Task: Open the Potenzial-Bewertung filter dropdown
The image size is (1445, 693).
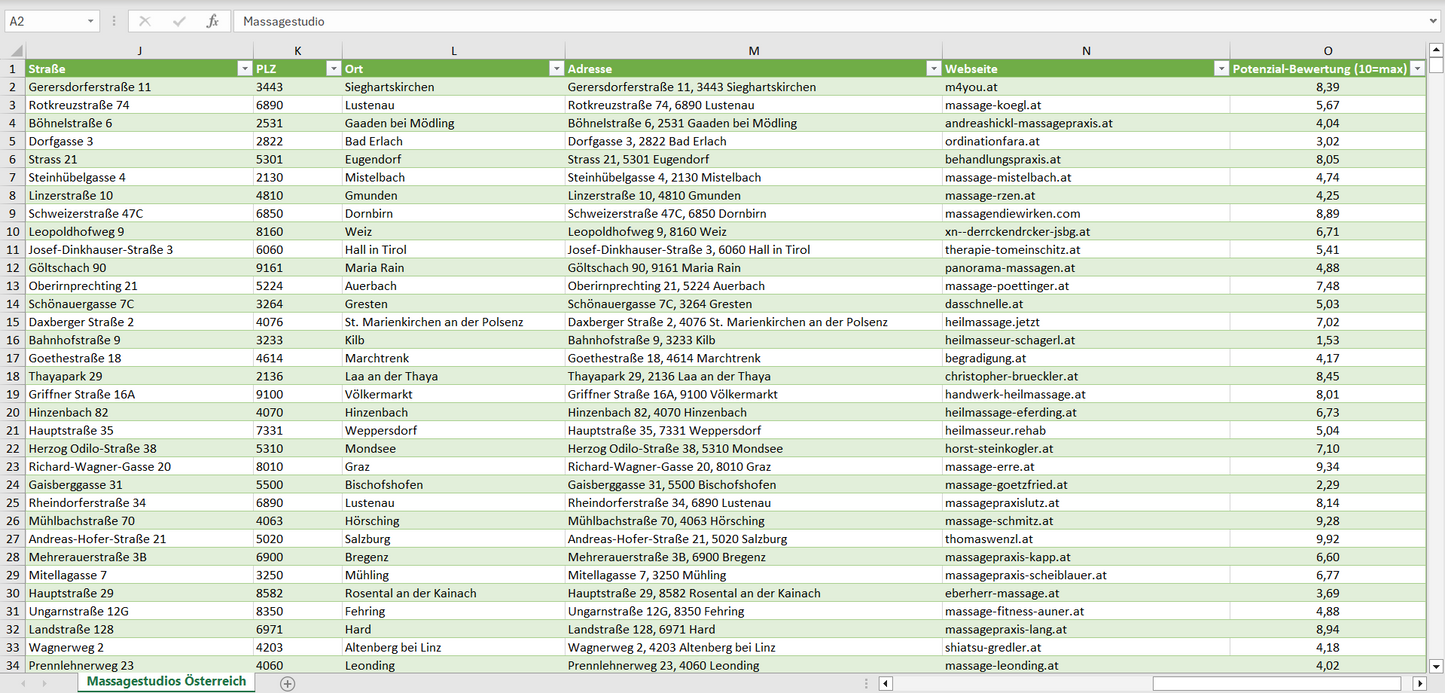Action: (1416, 68)
